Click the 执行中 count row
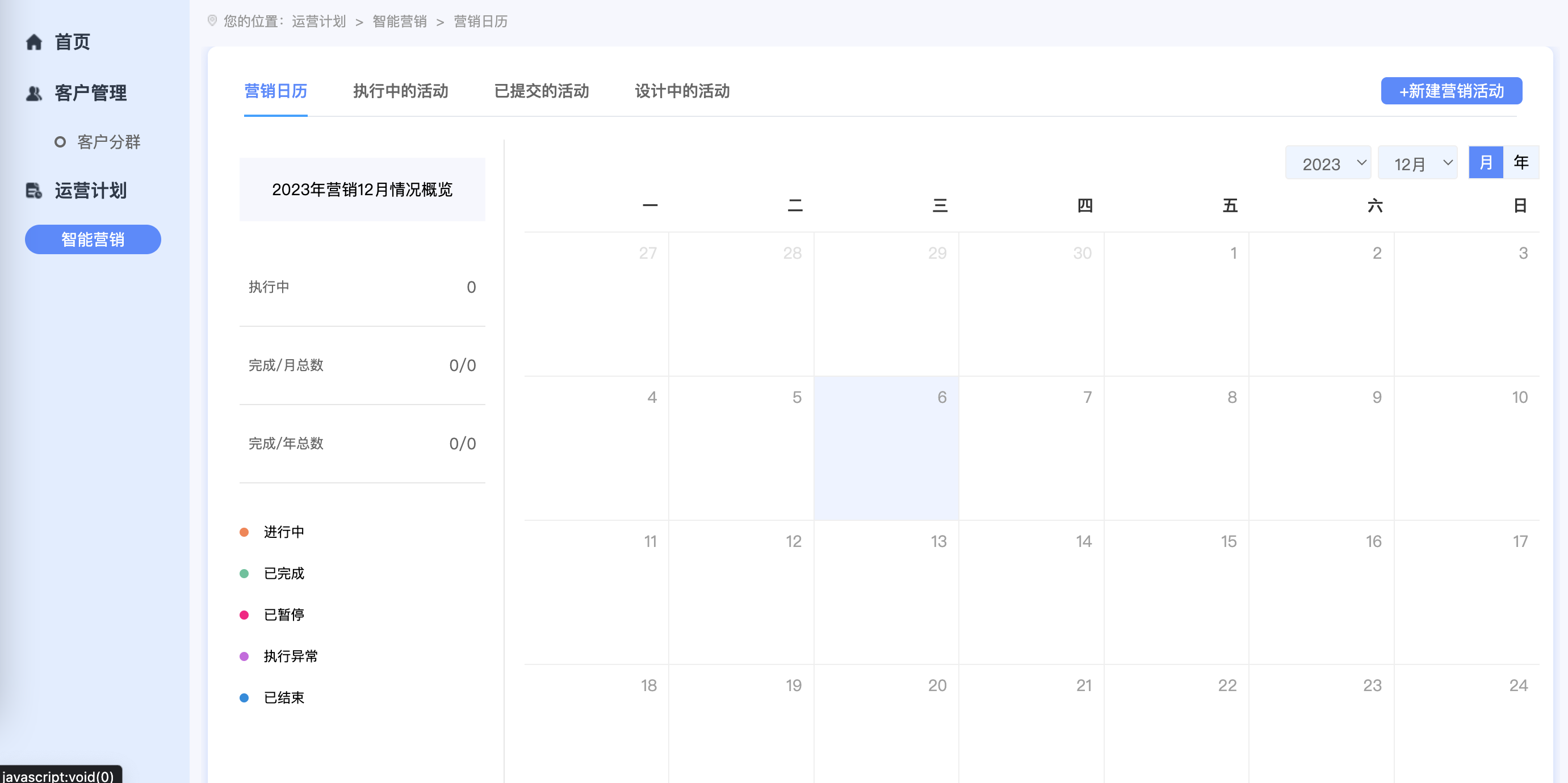Screen dimensions: 1568x783 click(x=362, y=287)
